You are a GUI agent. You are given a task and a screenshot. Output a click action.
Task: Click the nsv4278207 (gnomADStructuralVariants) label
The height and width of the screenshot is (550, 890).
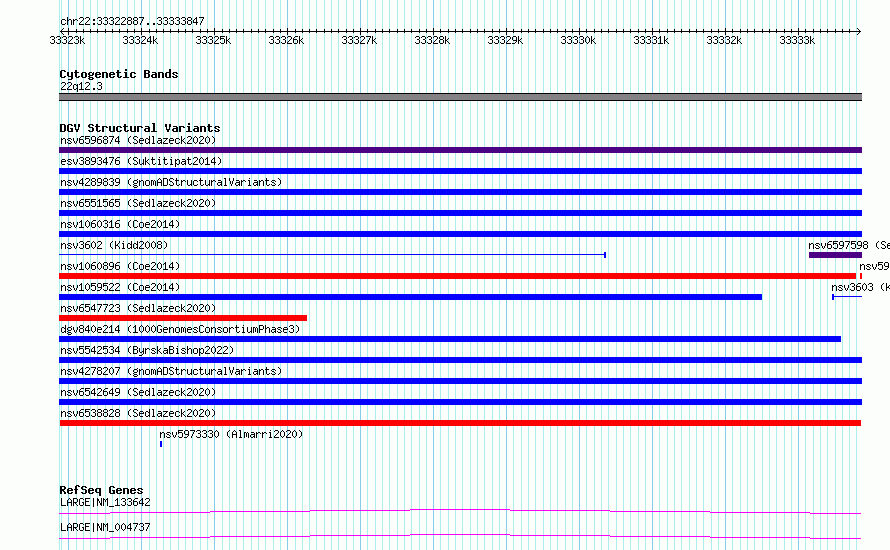[x=171, y=371]
